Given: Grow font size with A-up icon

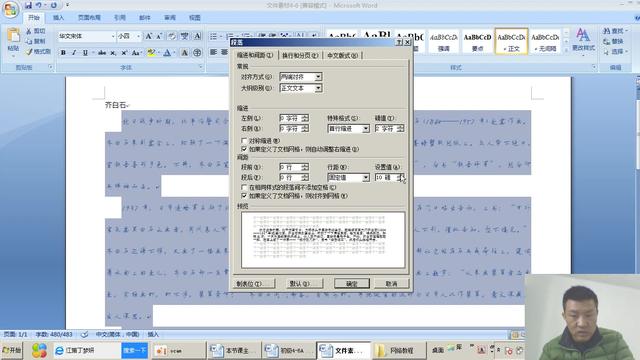Looking at the screenshot, I should [149, 36].
